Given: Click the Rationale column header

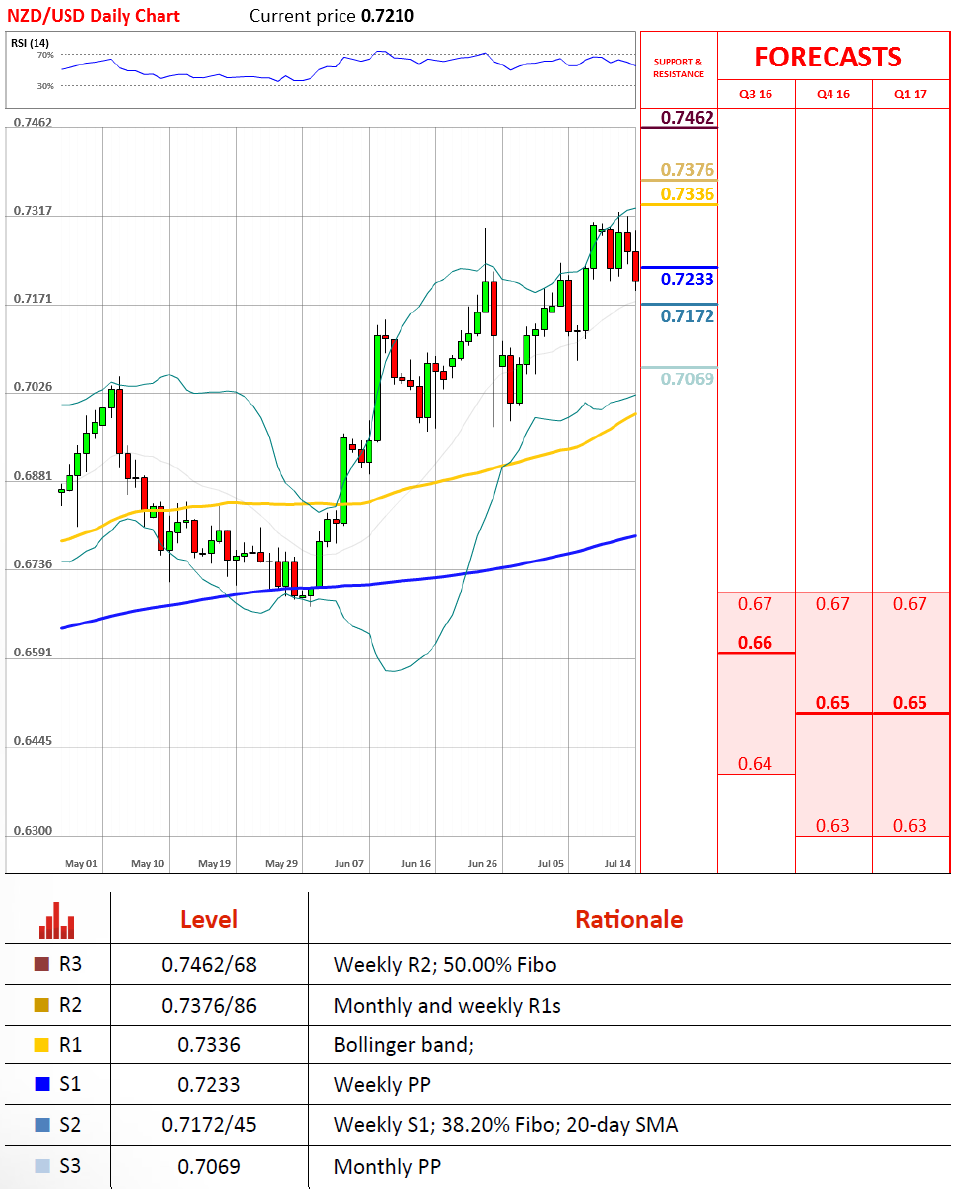Looking at the screenshot, I should tap(629, 920).
